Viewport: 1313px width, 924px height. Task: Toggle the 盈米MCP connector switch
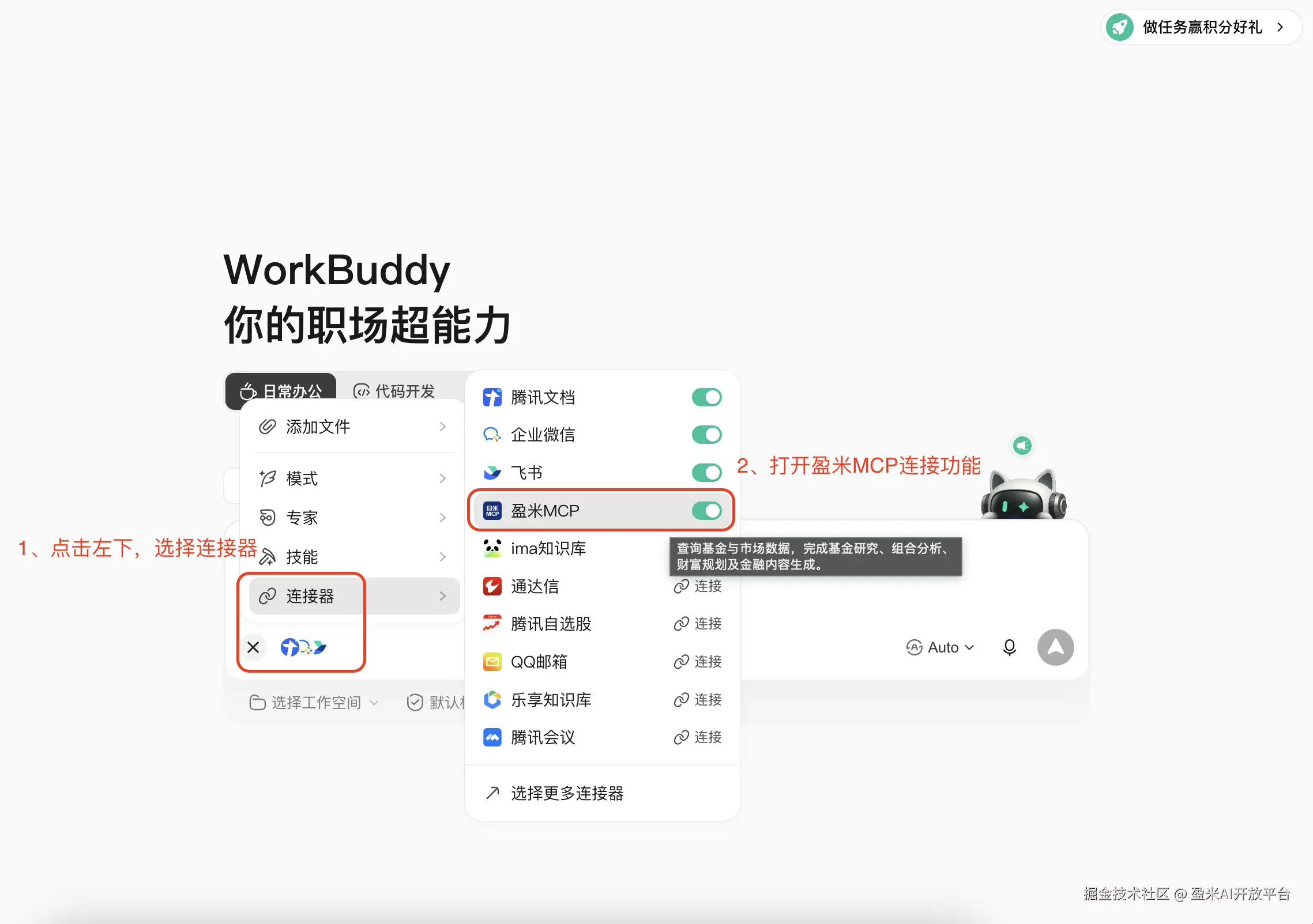706,511
